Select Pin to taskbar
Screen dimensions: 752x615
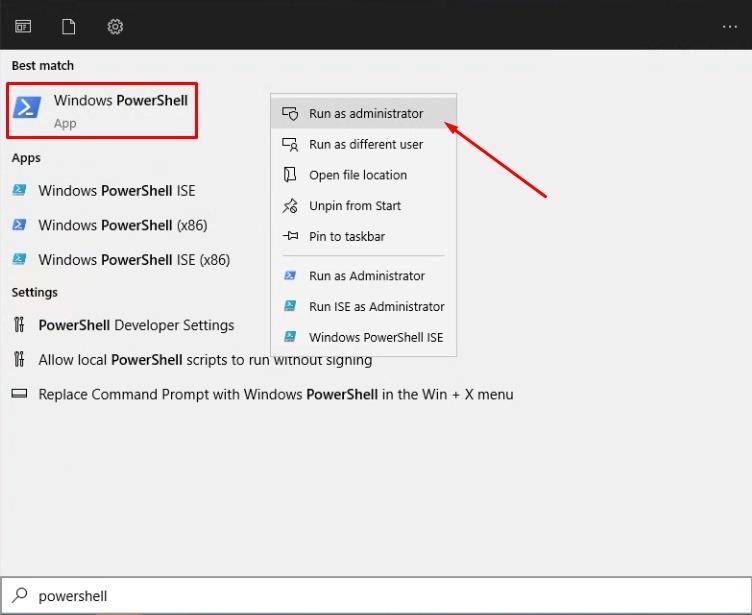[x=364, y=236]
